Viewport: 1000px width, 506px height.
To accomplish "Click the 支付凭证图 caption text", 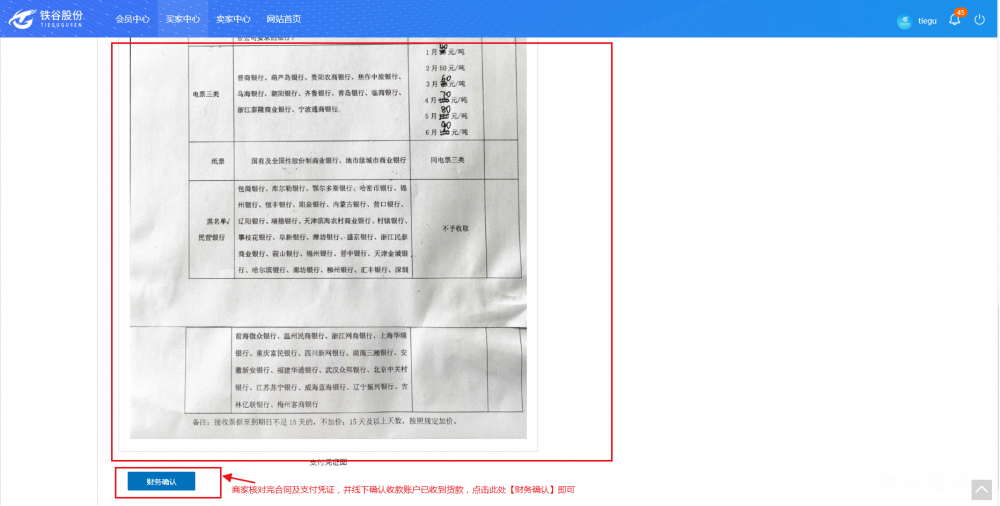I will pyautogui.click(x=328, y=462).
